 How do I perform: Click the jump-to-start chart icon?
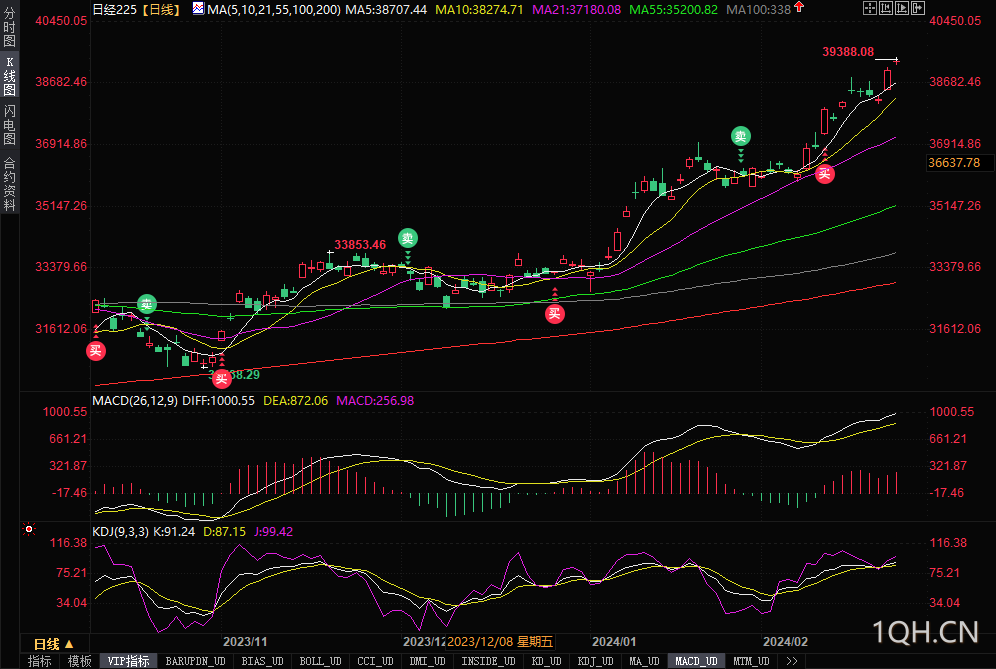click(x=885, y=8)
